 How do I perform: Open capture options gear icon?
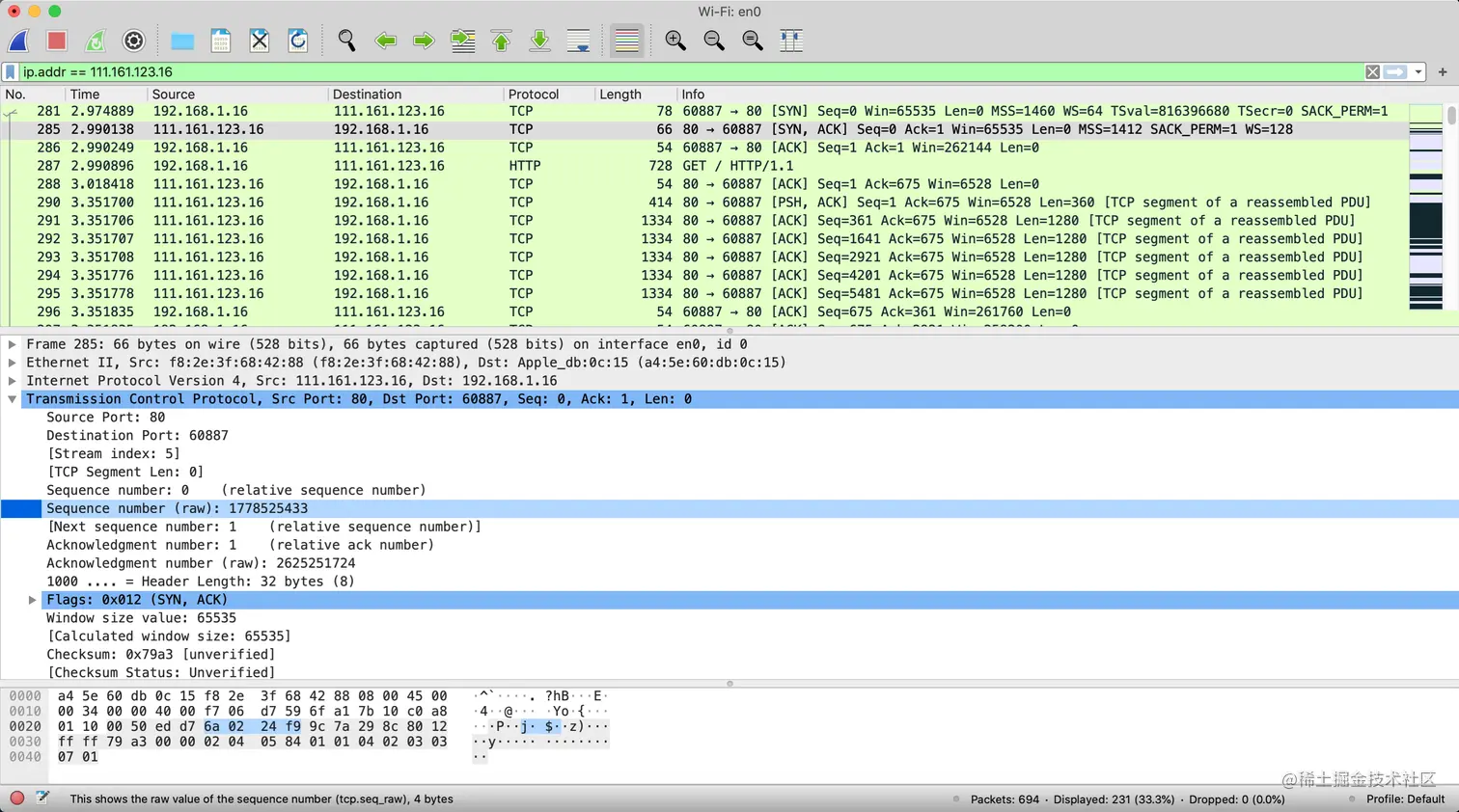(x=134, y=41)
